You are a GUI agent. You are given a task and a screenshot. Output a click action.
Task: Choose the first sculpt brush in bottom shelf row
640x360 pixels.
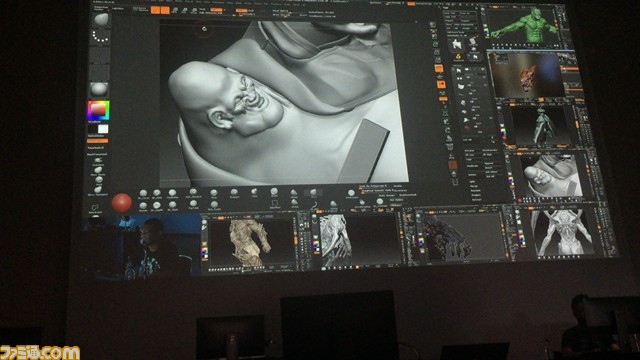coord(143,193)
